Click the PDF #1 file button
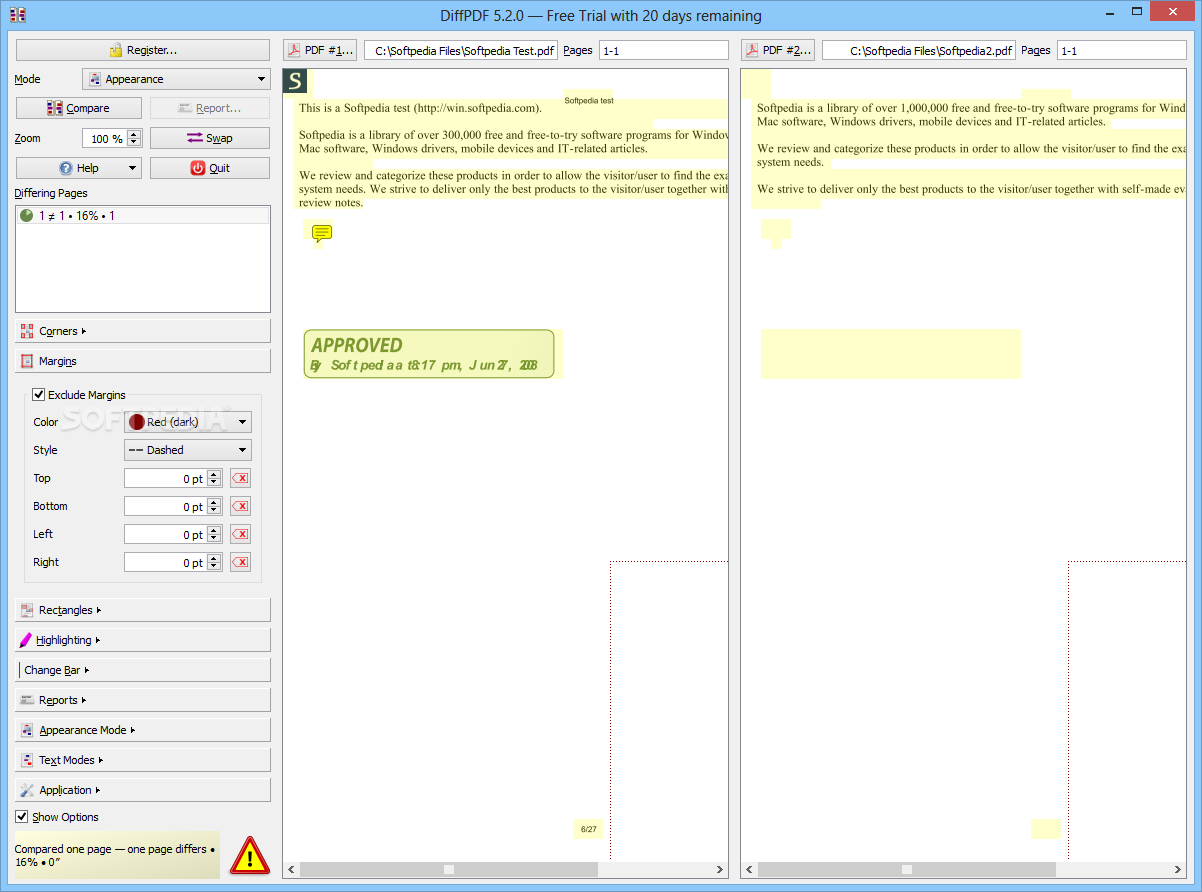The width and height of the screenshot is (1202, 892). tap(320, 50)
